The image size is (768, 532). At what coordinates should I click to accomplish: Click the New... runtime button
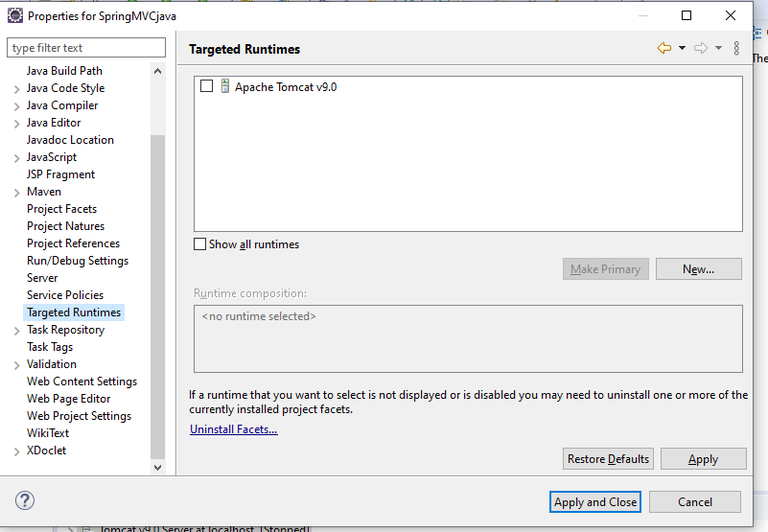[x=698, y=269]
